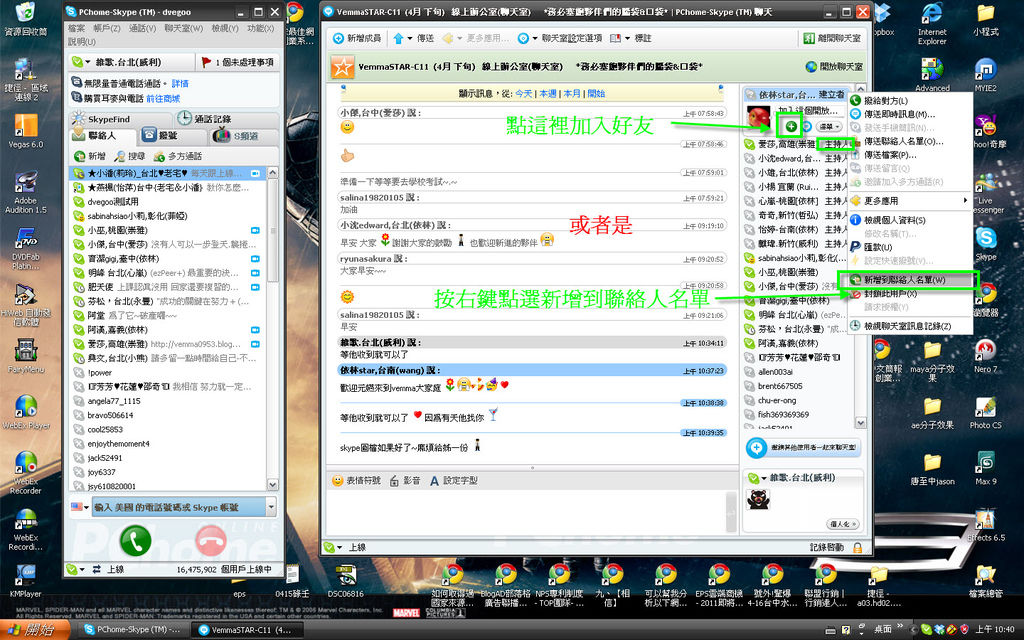Click the lock icon next to 記錄啓動
Image resolution: width=1024 pixels, height=640 pixels.
pyautogui.click(x=857, y=547)
